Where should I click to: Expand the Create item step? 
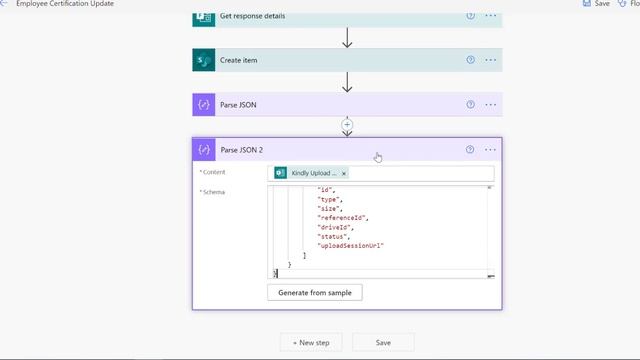pyautogui.click(x=347, y=60)
